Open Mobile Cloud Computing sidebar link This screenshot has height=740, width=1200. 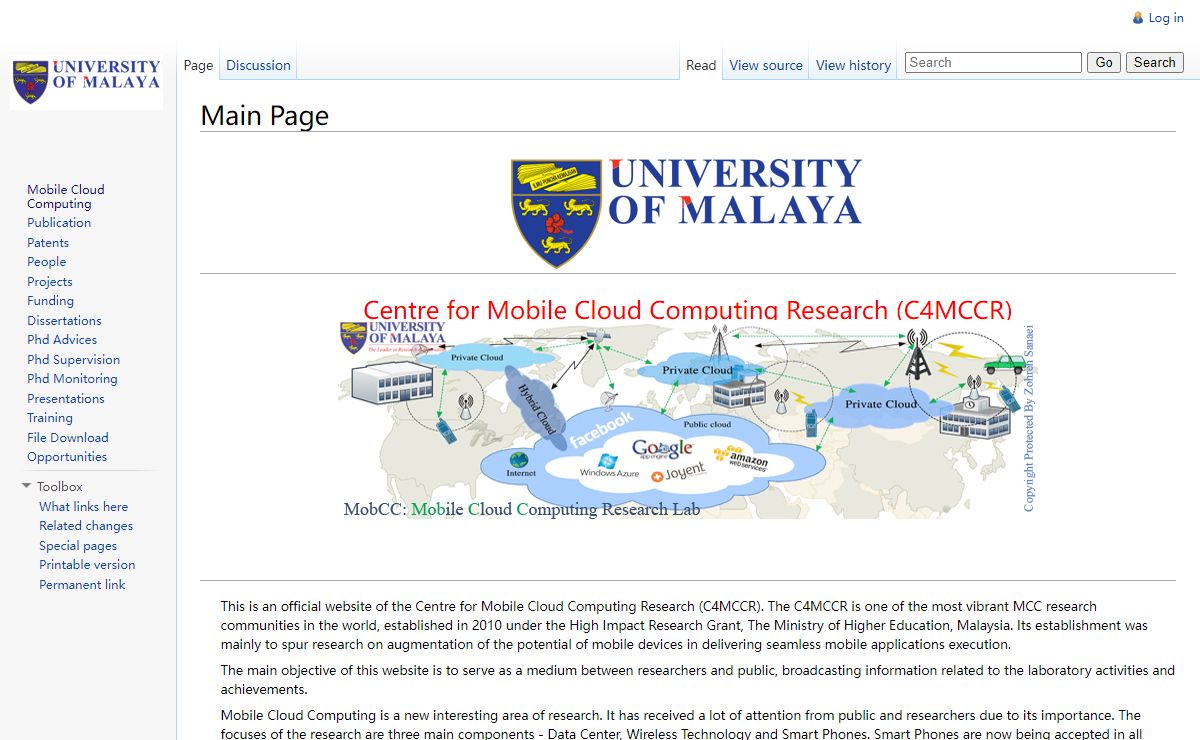coord(66,196)
